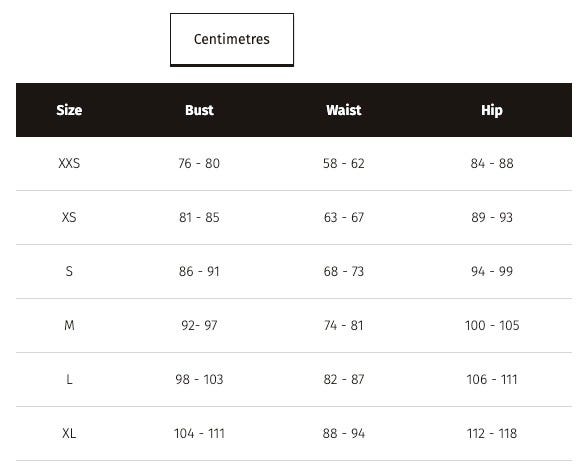This screenshot has width=588, height=472.
Task: Click the Hip column header
Action: pos(492,110)
